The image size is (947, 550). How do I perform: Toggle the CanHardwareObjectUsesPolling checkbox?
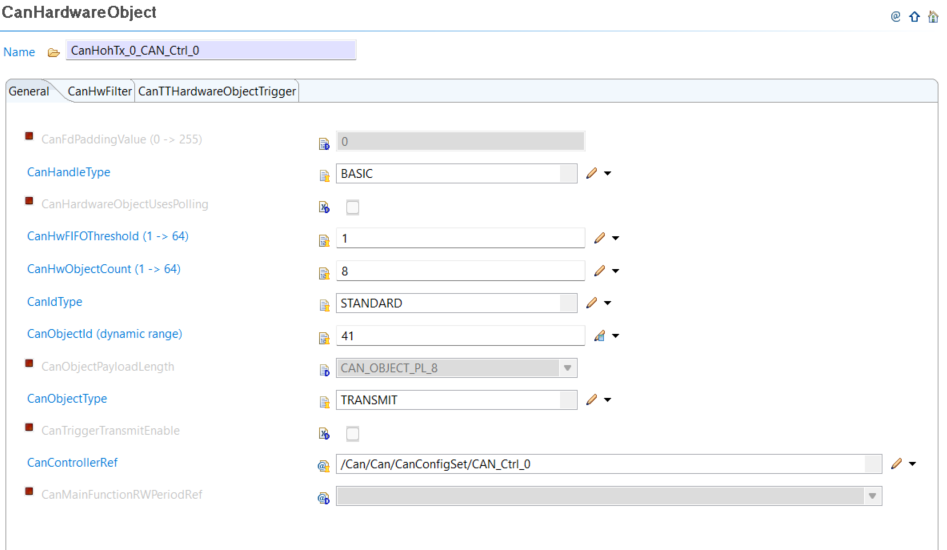tap(352, 208)
